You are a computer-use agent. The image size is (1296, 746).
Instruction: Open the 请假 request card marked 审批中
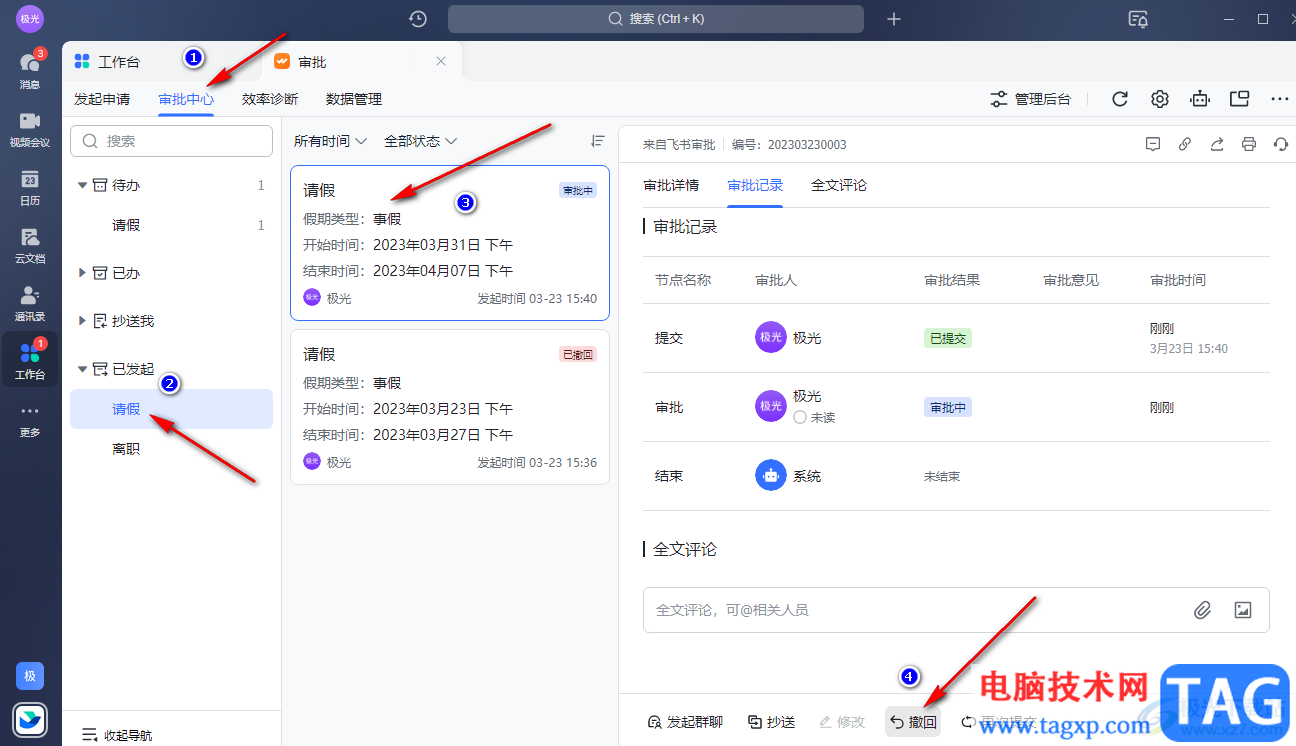pyautogui.click(x=450, y=243)
